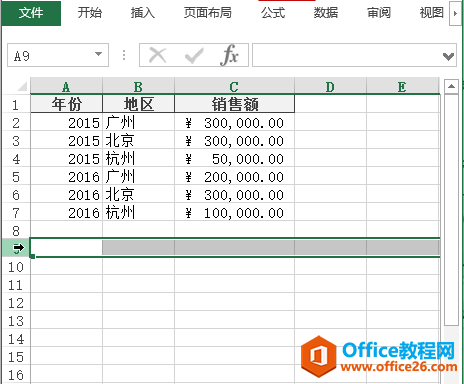
Task: Select row 8 header
Action: [16, 231]
